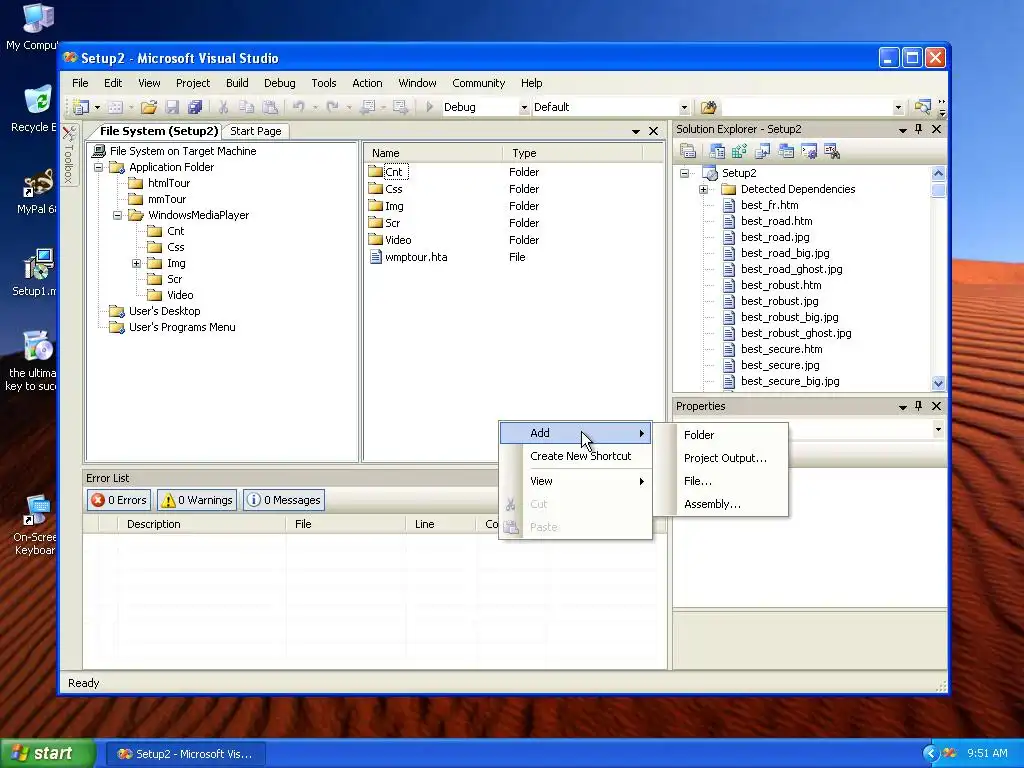Screen dimensions: 1024x768
Task: Choose File... from the Add submenu
Action: (x=722, y=481)
